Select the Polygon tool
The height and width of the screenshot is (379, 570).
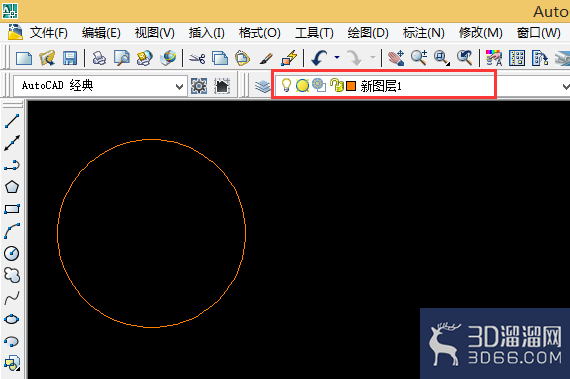pyautogui.click(x=12, y=187)
